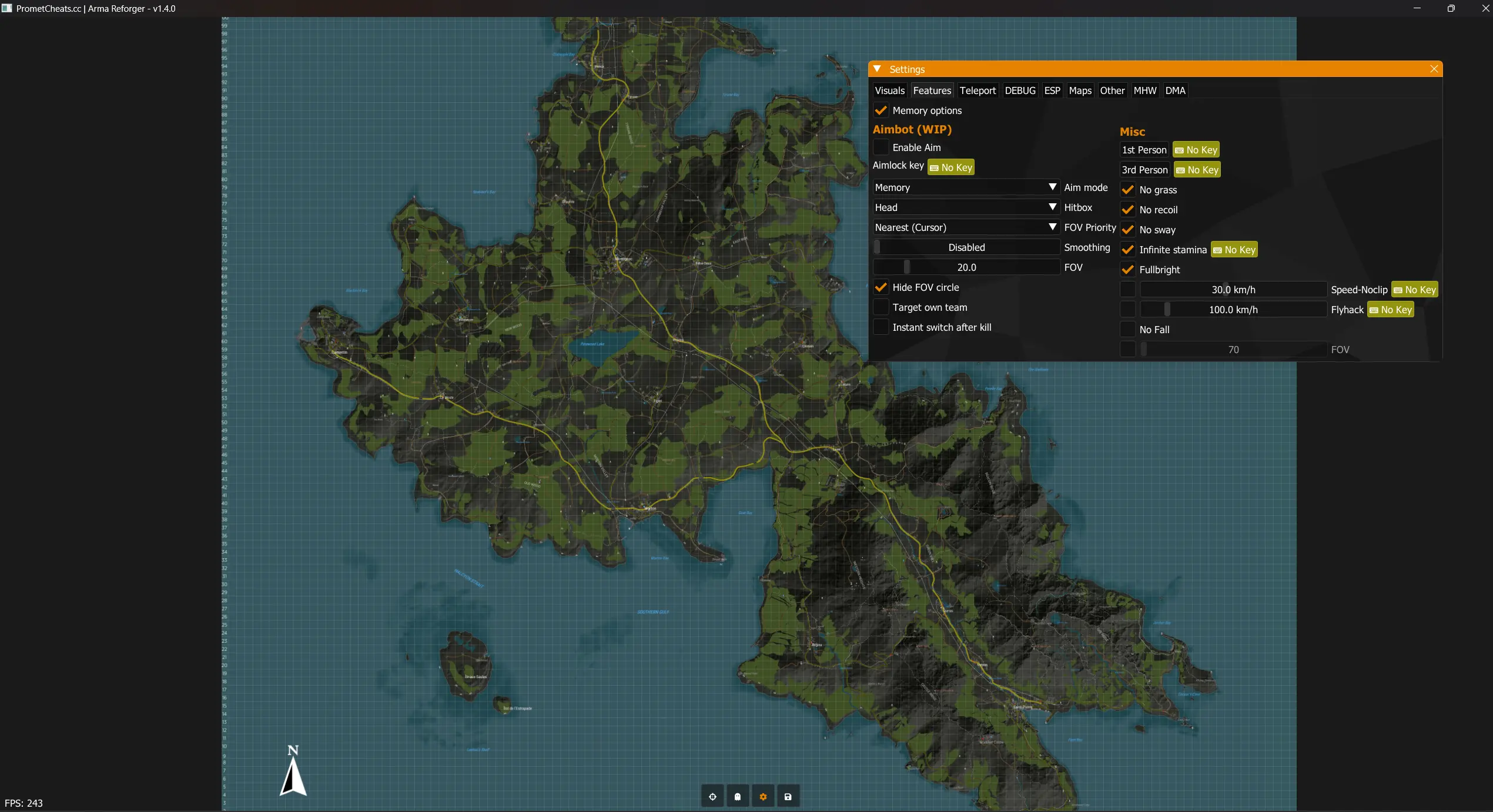Enable the Enable Aim checkbox

pyautogui.click(x=881, y=147)
